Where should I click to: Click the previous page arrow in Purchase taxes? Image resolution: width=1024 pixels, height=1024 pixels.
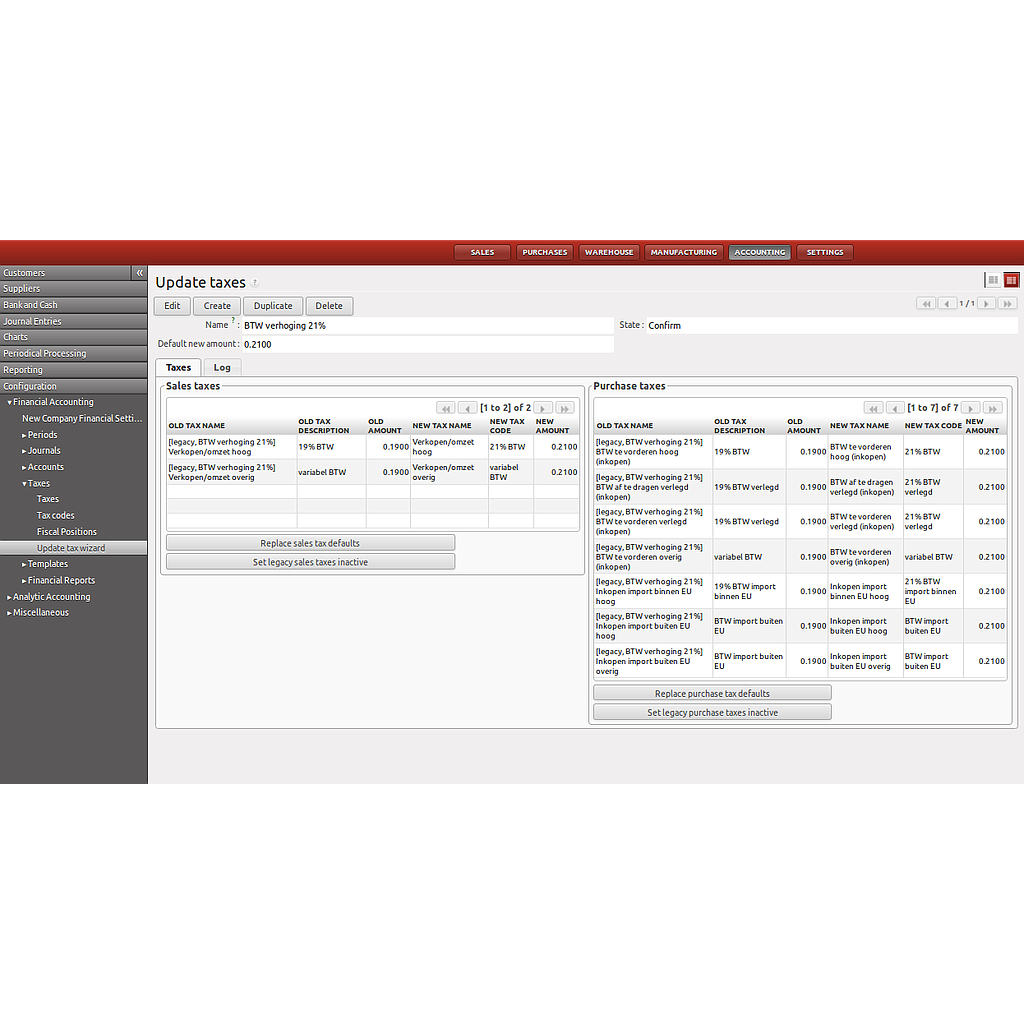click(895, 408)
